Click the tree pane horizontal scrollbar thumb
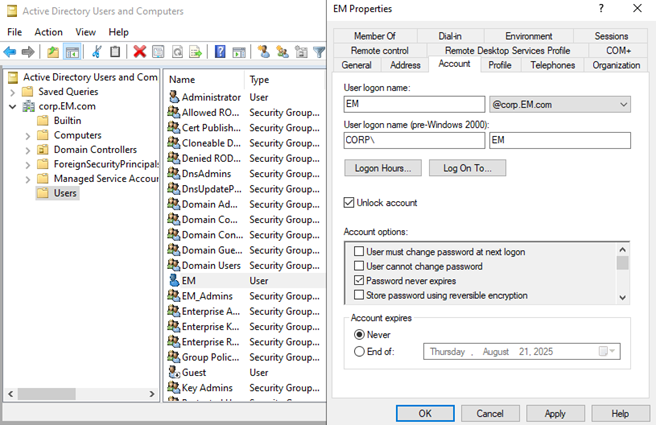Image resolution: width=656 pixels, height=425 pixels. pyautogui.click(x=46, y=394)
